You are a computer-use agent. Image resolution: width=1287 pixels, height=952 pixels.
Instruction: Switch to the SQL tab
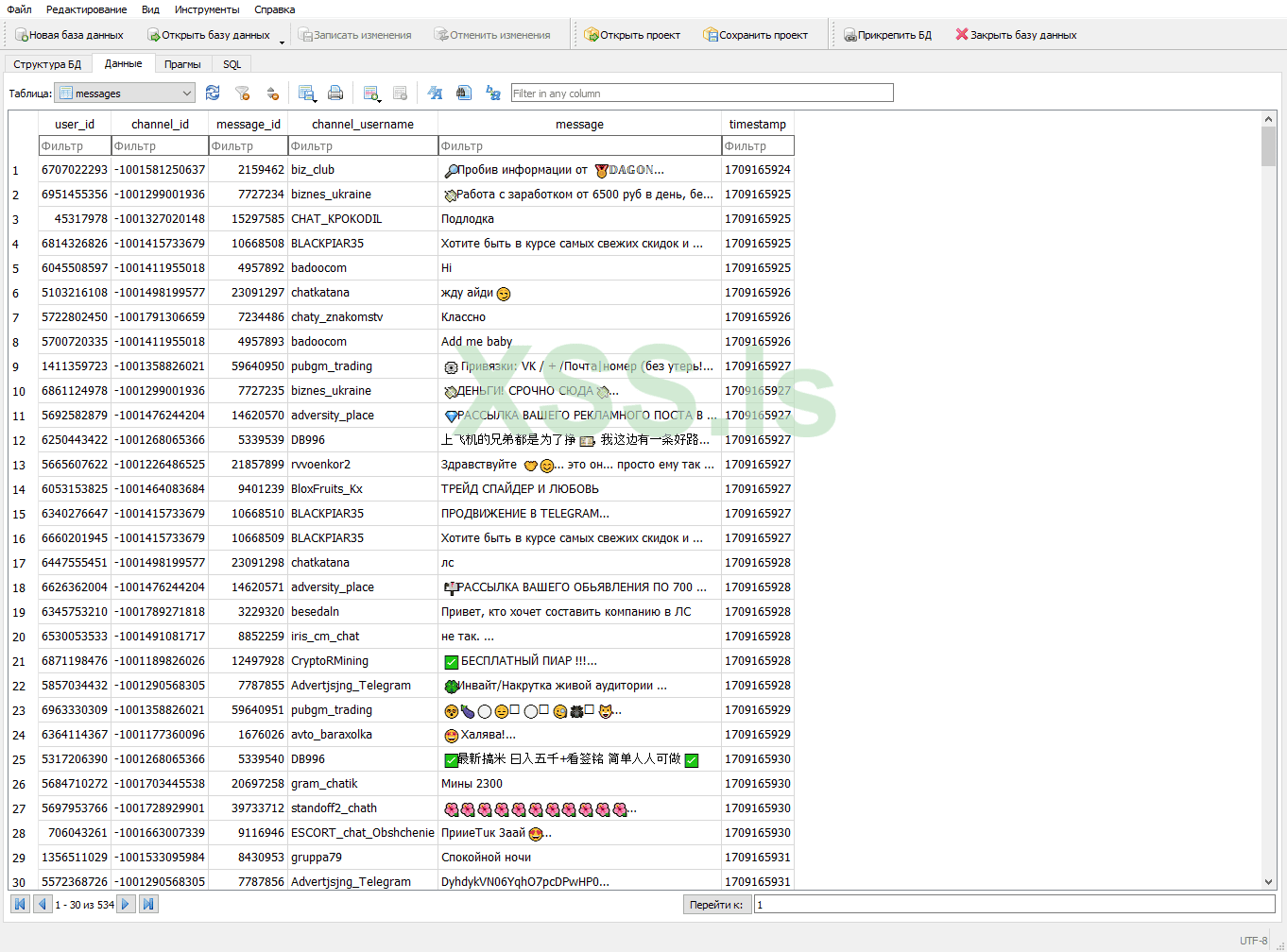point(232,64)
